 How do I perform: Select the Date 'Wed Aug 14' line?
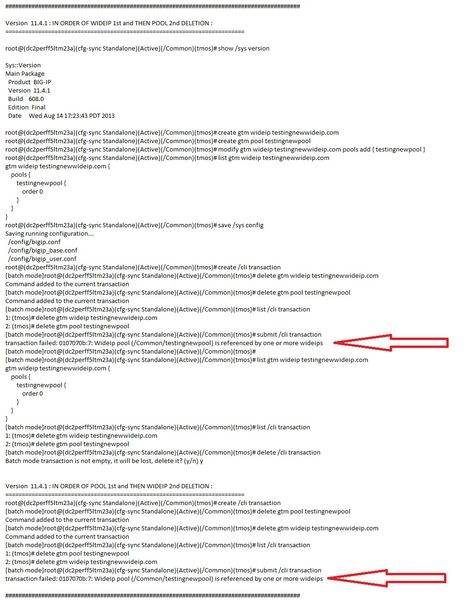[61, 116]
